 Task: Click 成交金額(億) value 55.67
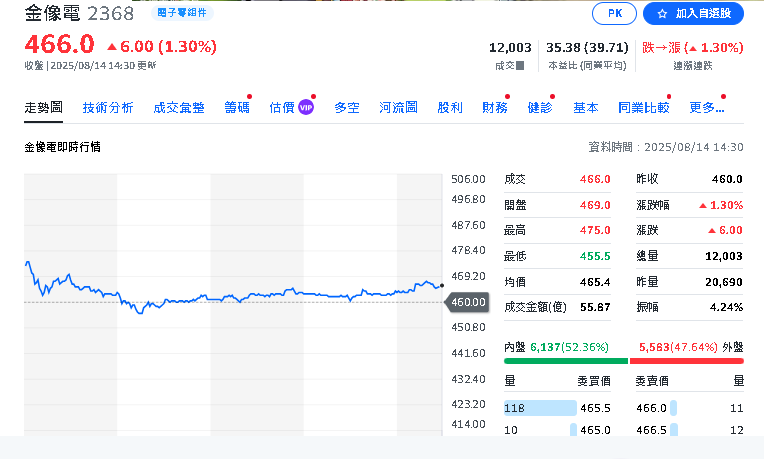point(595,307)
